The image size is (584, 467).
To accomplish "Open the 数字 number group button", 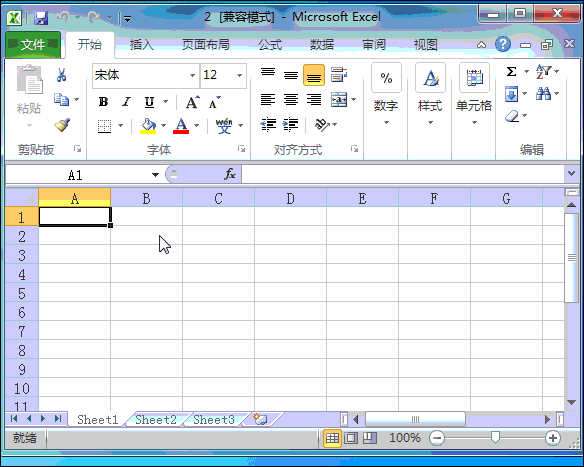I will [x=386, y=95].
